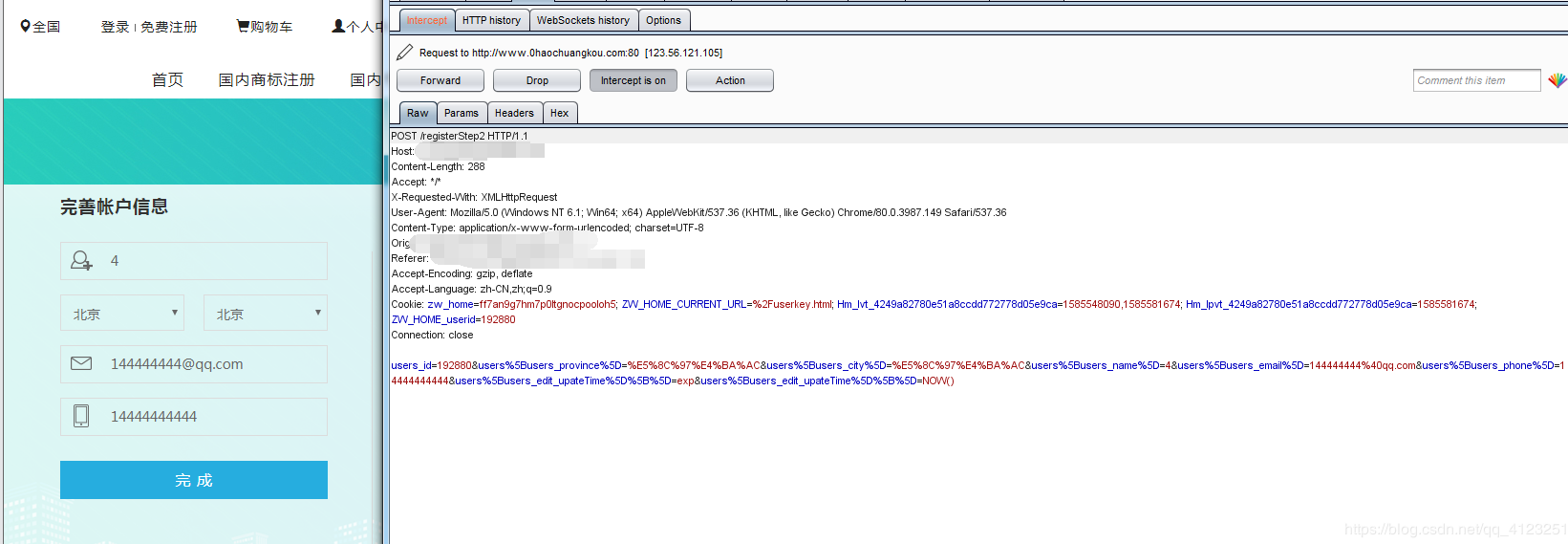This screenshot has width=1568, height=544.
Task: Click the email field 144444444@qq.com
Action: click(194, 363)
